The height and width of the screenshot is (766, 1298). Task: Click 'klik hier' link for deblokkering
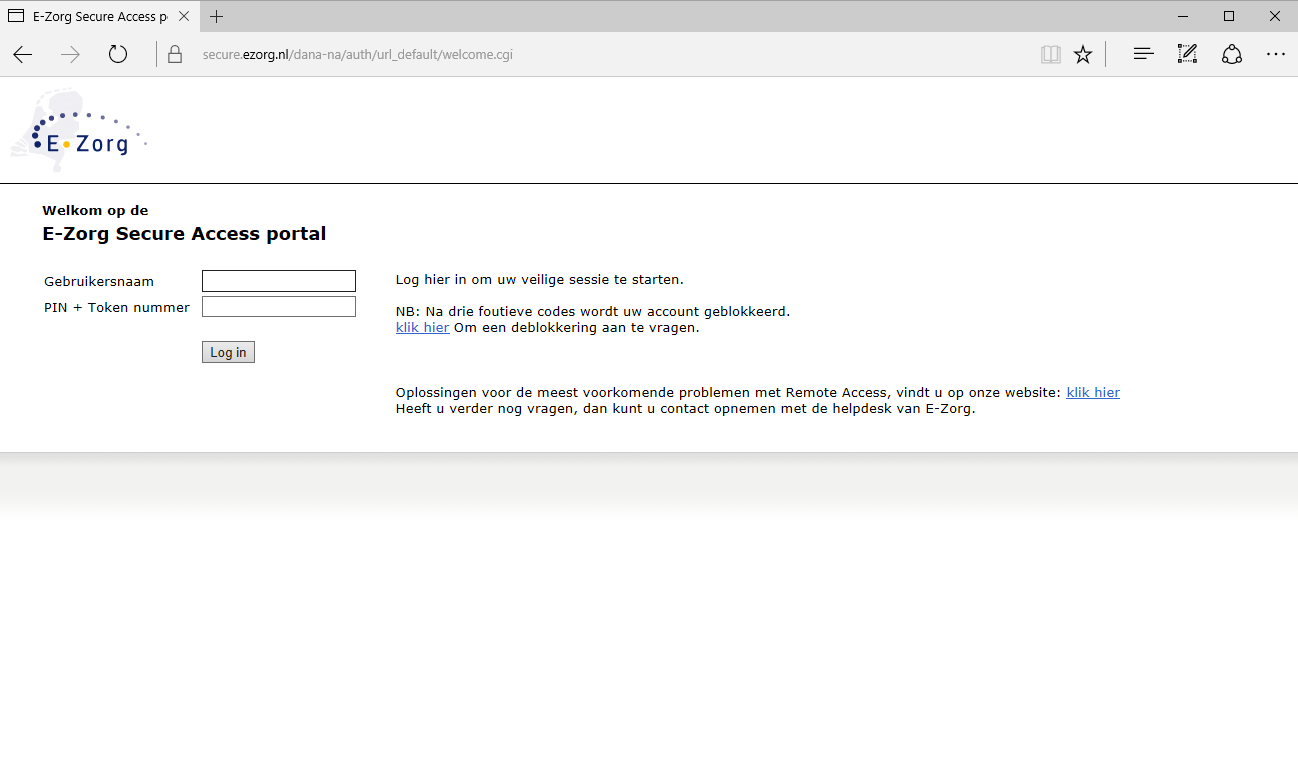422,327
